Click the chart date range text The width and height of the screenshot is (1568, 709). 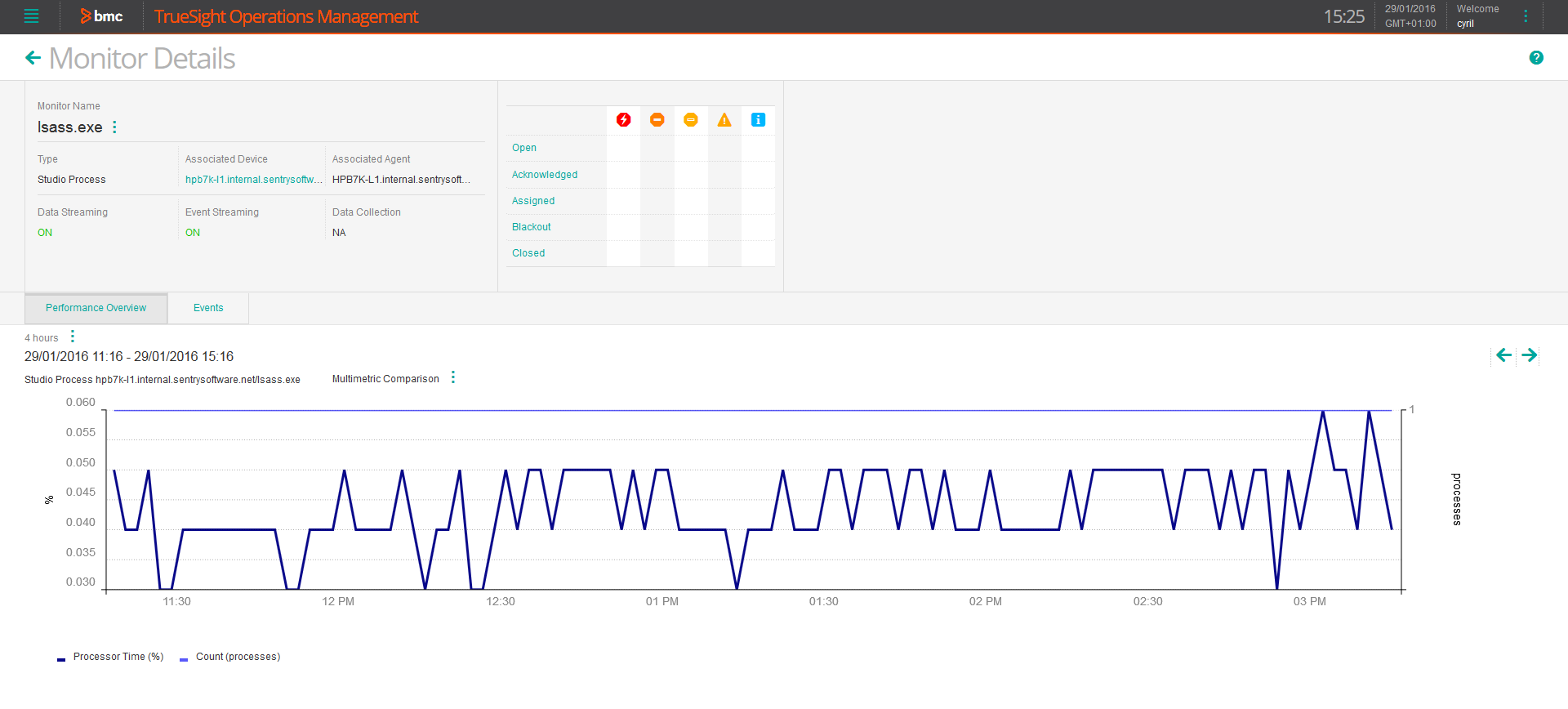[129, 356]
